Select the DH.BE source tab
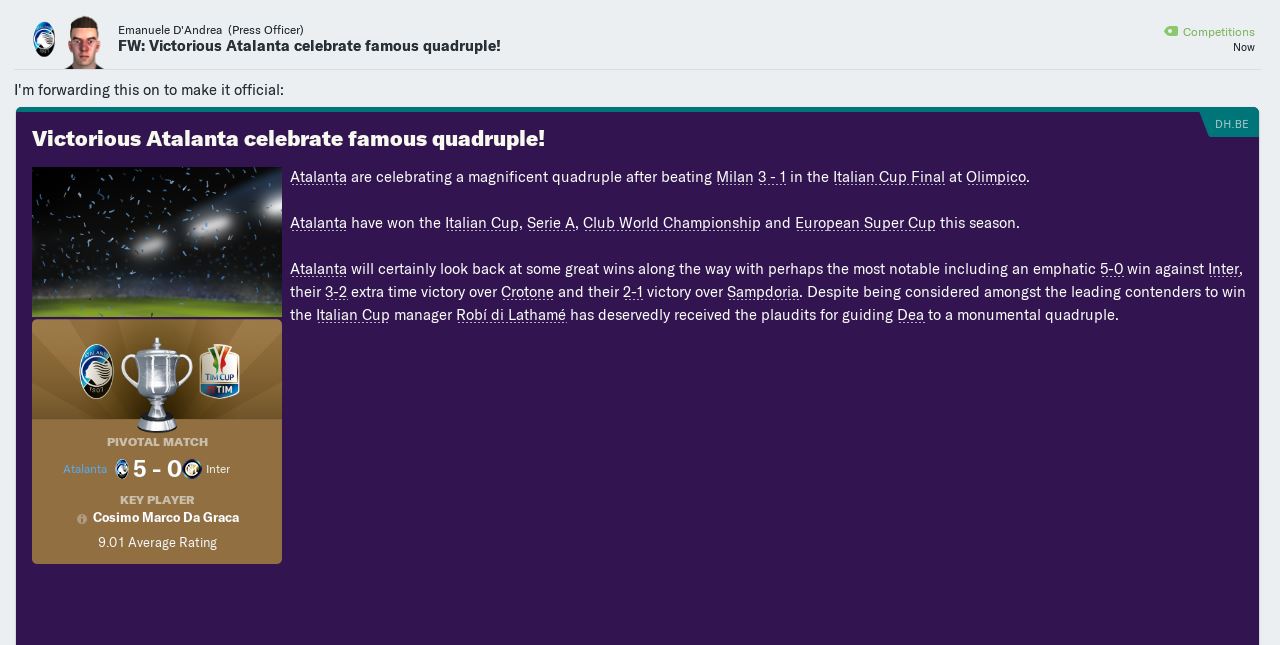This screenshot has height=645, width=1280. pyautogui.click(x=1231, y=124)
